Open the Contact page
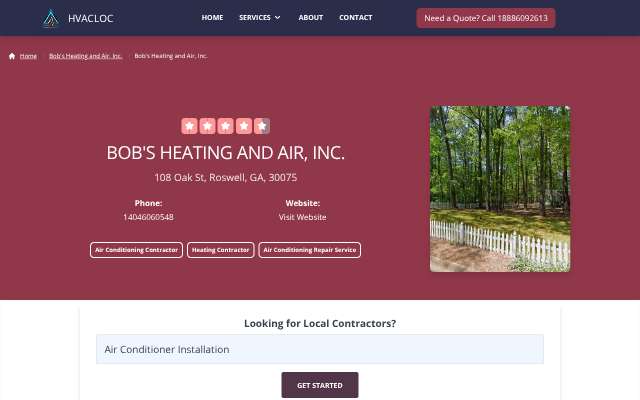 coord(356,18)
